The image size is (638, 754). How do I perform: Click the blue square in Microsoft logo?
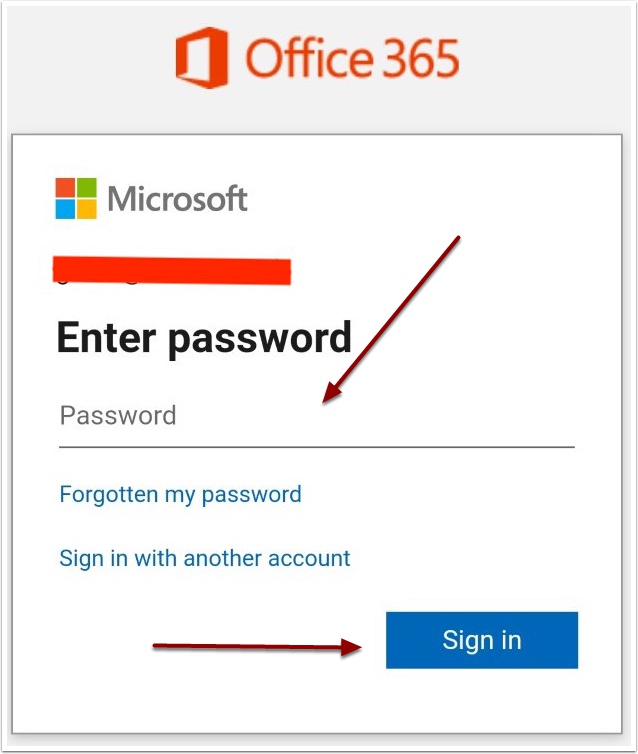click(x=65, y=209)
